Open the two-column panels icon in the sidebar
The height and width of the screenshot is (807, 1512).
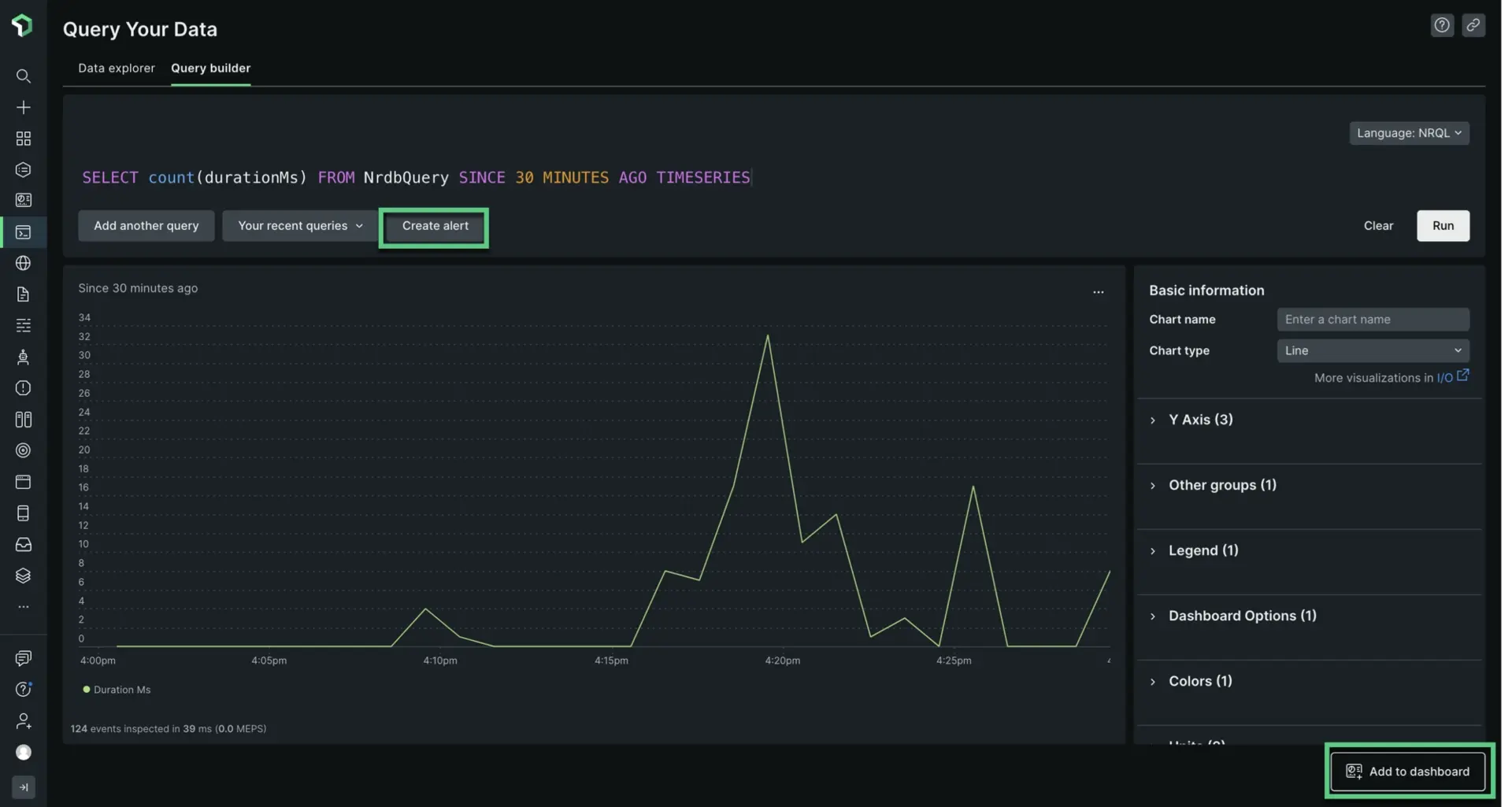click(24, 420)
